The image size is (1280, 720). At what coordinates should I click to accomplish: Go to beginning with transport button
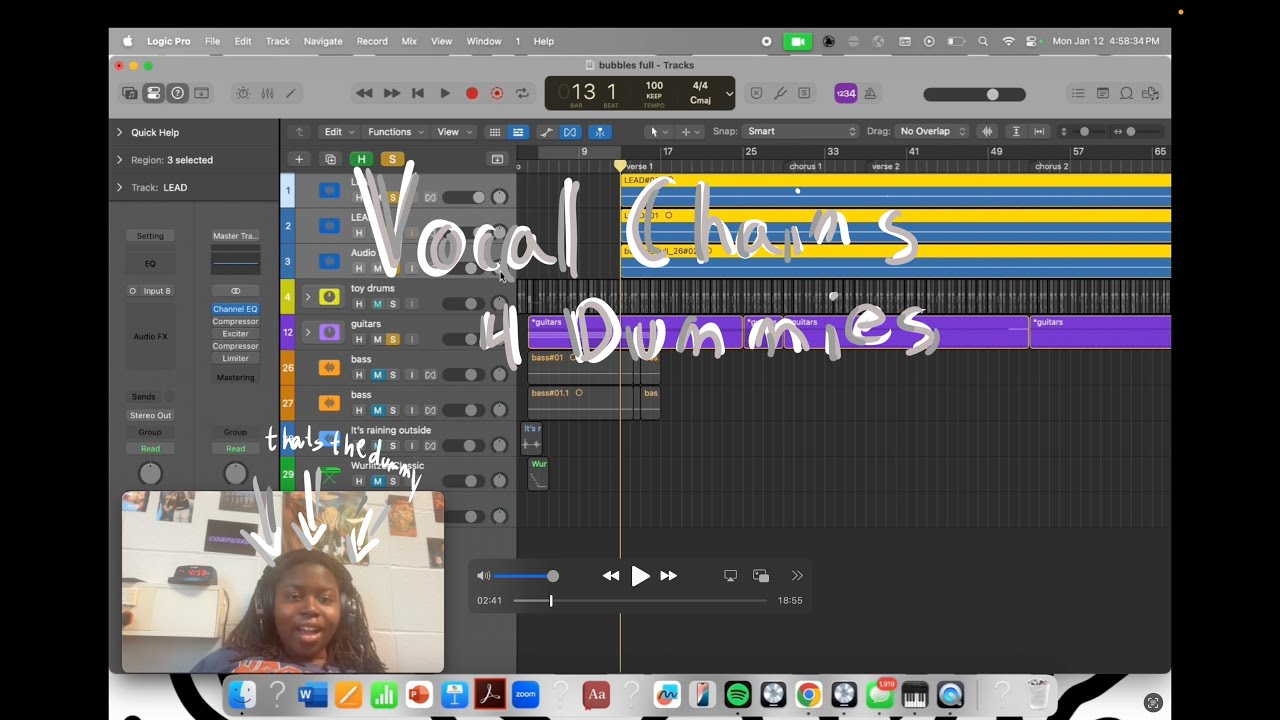click(418, 93)
